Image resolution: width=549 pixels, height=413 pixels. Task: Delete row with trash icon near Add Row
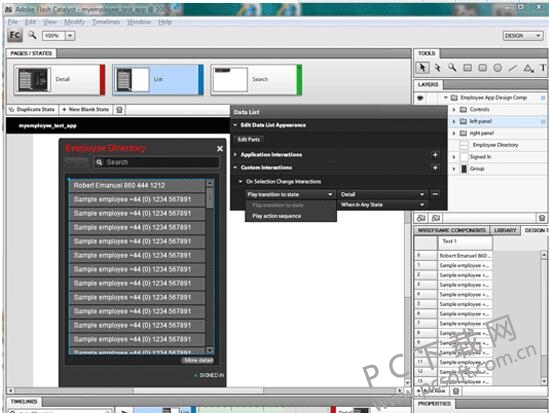coord(456,391)
